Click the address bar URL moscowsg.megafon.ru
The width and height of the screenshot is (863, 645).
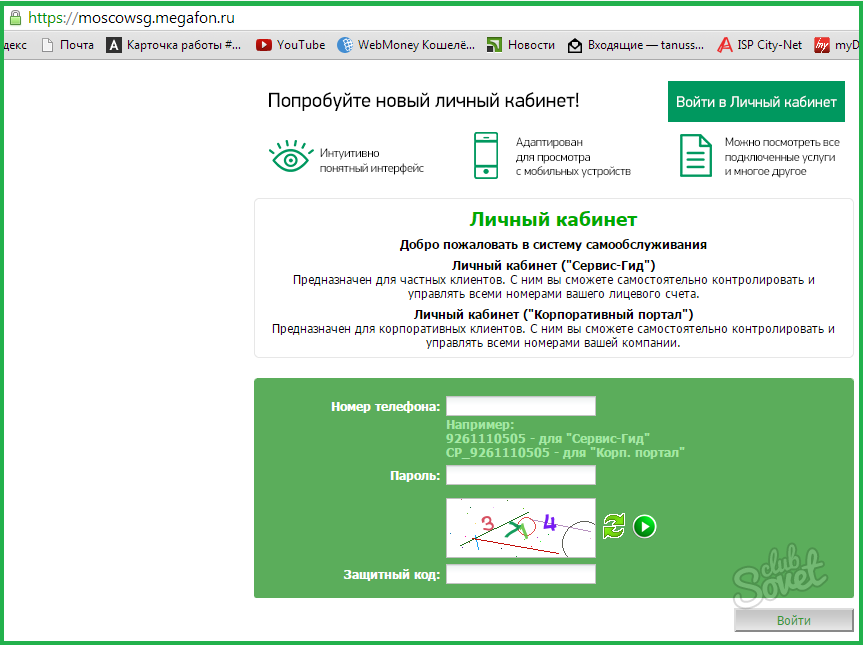click(132, 18)
